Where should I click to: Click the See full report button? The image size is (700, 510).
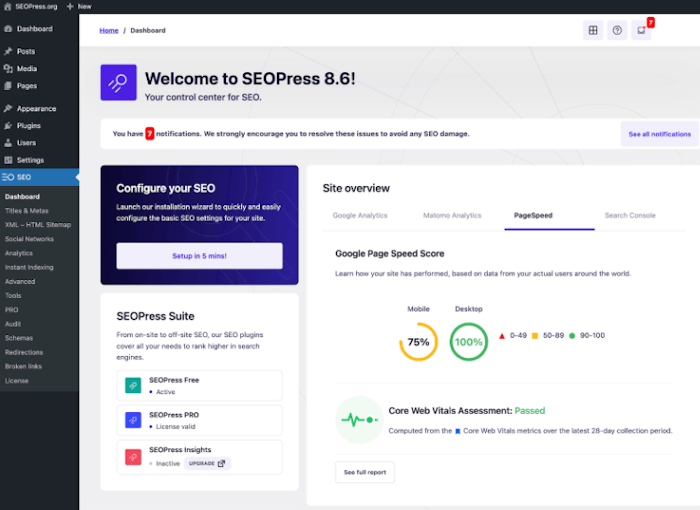364,472
